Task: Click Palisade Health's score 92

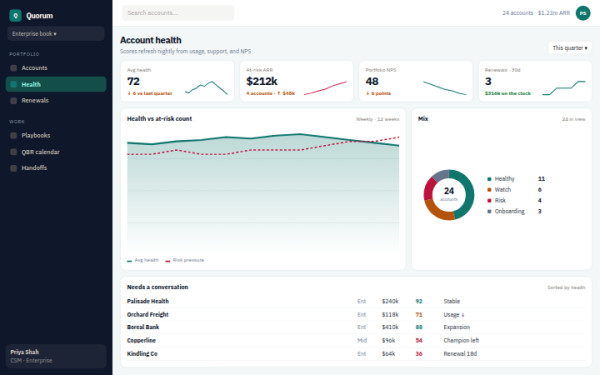Action: [x=419, y=302]
